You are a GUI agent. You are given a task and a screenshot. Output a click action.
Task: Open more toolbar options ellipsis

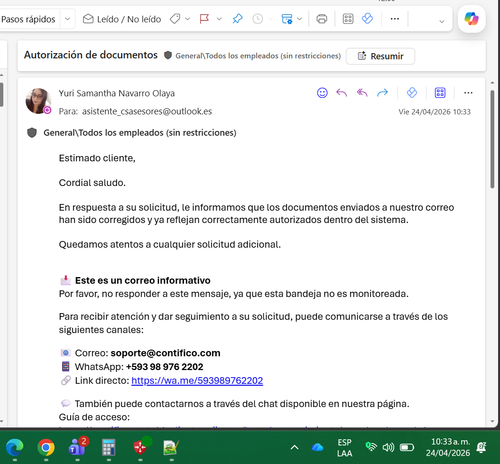pyautogui.click(x=395, y=19)
